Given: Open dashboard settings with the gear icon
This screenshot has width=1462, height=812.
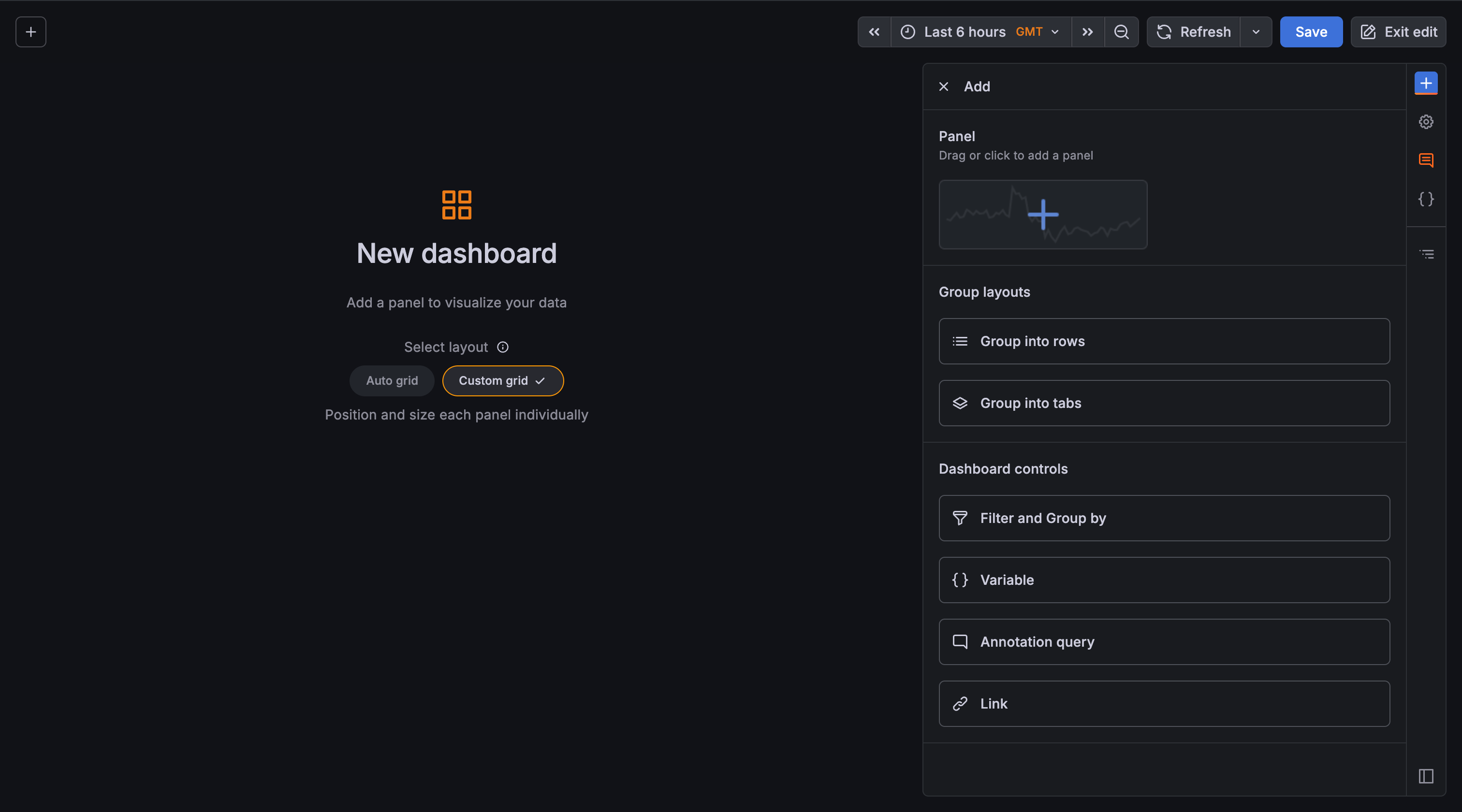Looking at the screenshot, I should (1426, 121).
